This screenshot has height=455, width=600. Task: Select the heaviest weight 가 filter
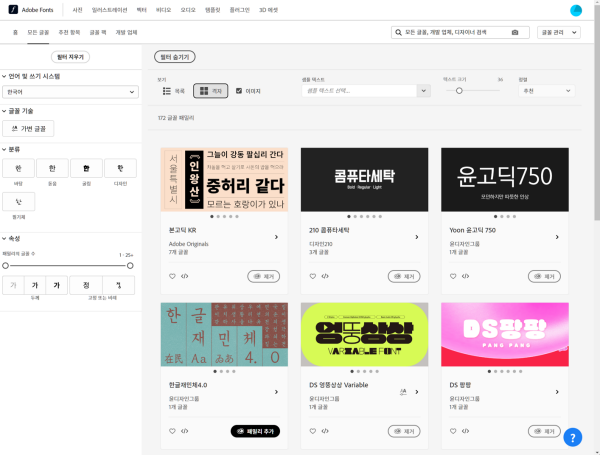click(x=57, y=285)
